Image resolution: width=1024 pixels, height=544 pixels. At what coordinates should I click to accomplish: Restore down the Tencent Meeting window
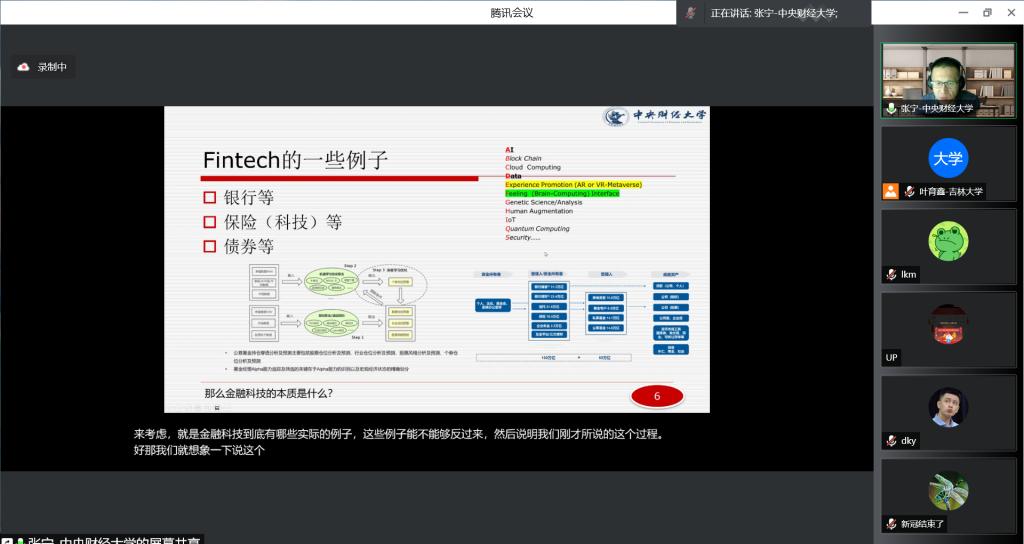coord(987,13)
